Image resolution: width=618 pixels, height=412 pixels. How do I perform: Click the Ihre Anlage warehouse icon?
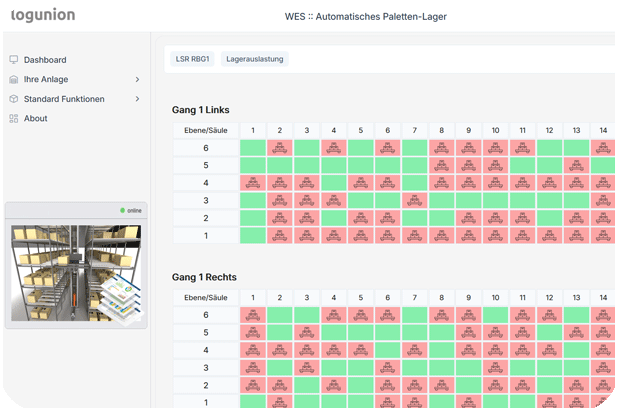14,79
